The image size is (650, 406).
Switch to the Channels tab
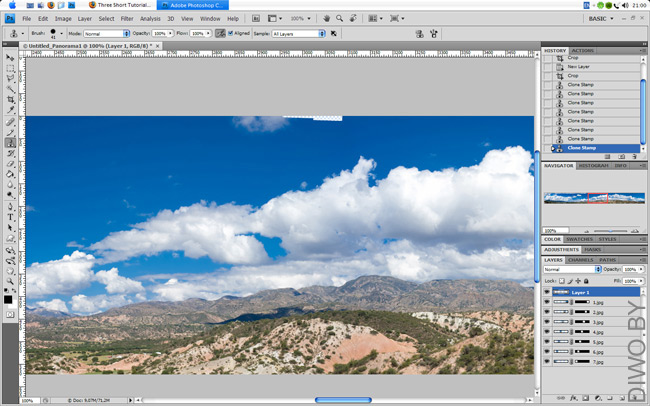point(581,260)
